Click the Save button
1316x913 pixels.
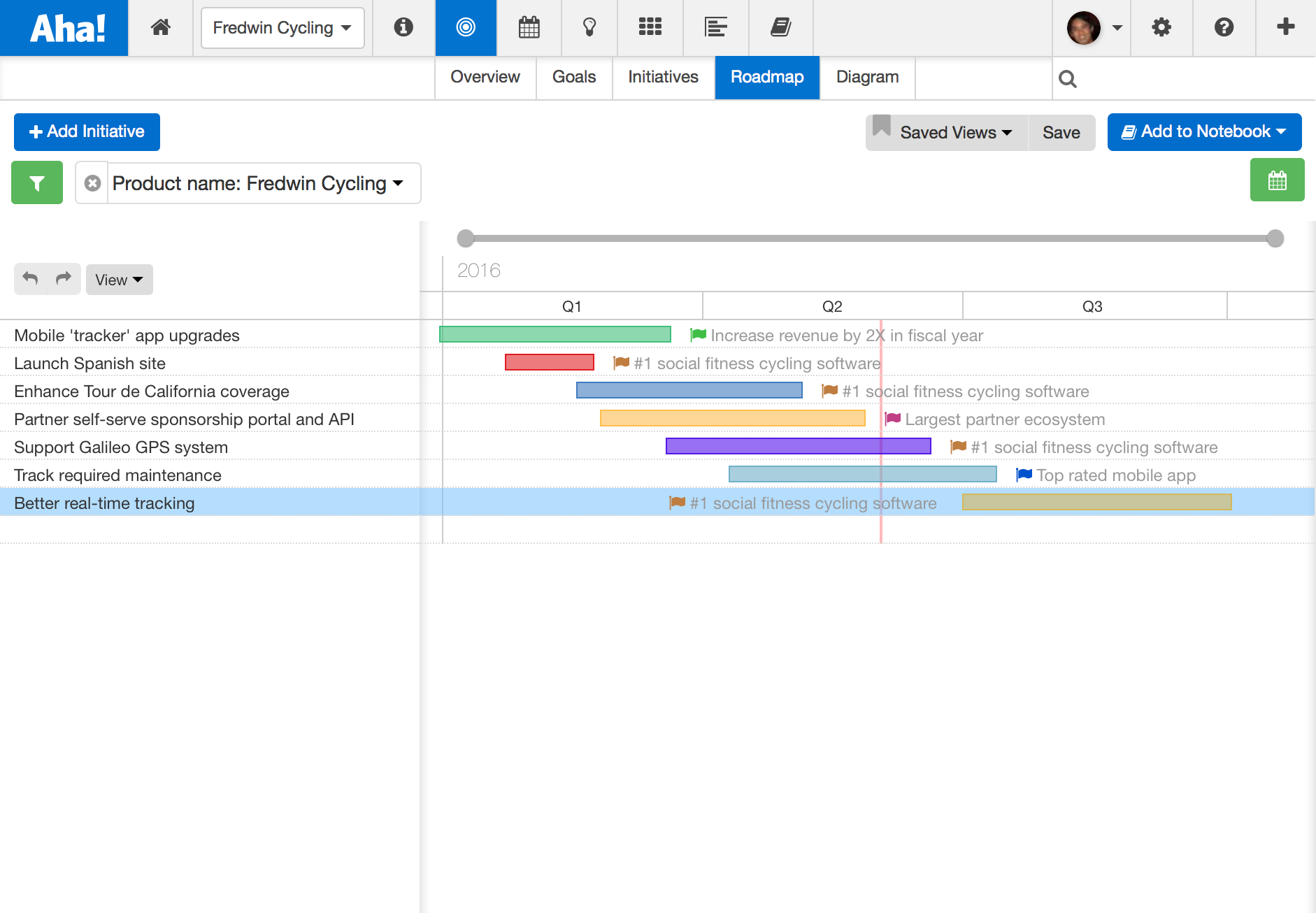click(1061, 132)
